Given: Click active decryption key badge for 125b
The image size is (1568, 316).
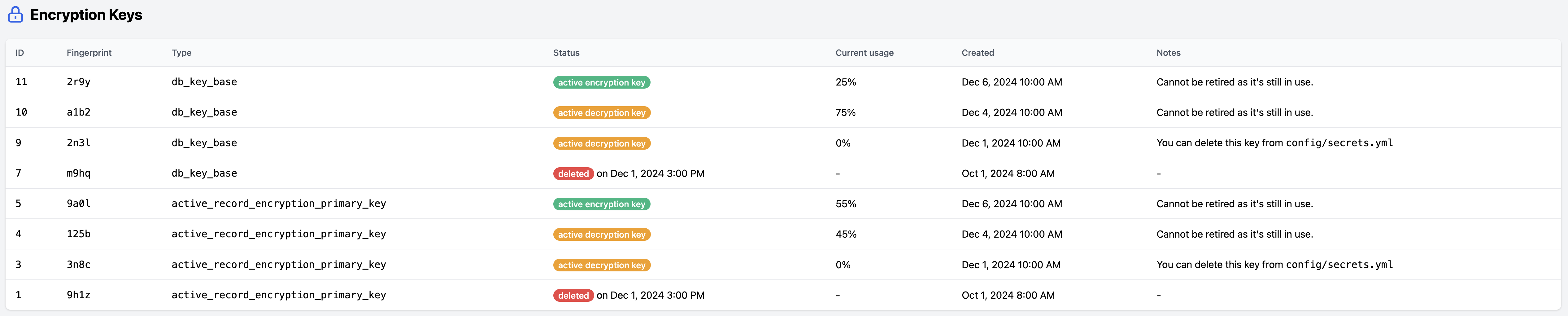Looking at the screenshot, I should click(602, 235).
